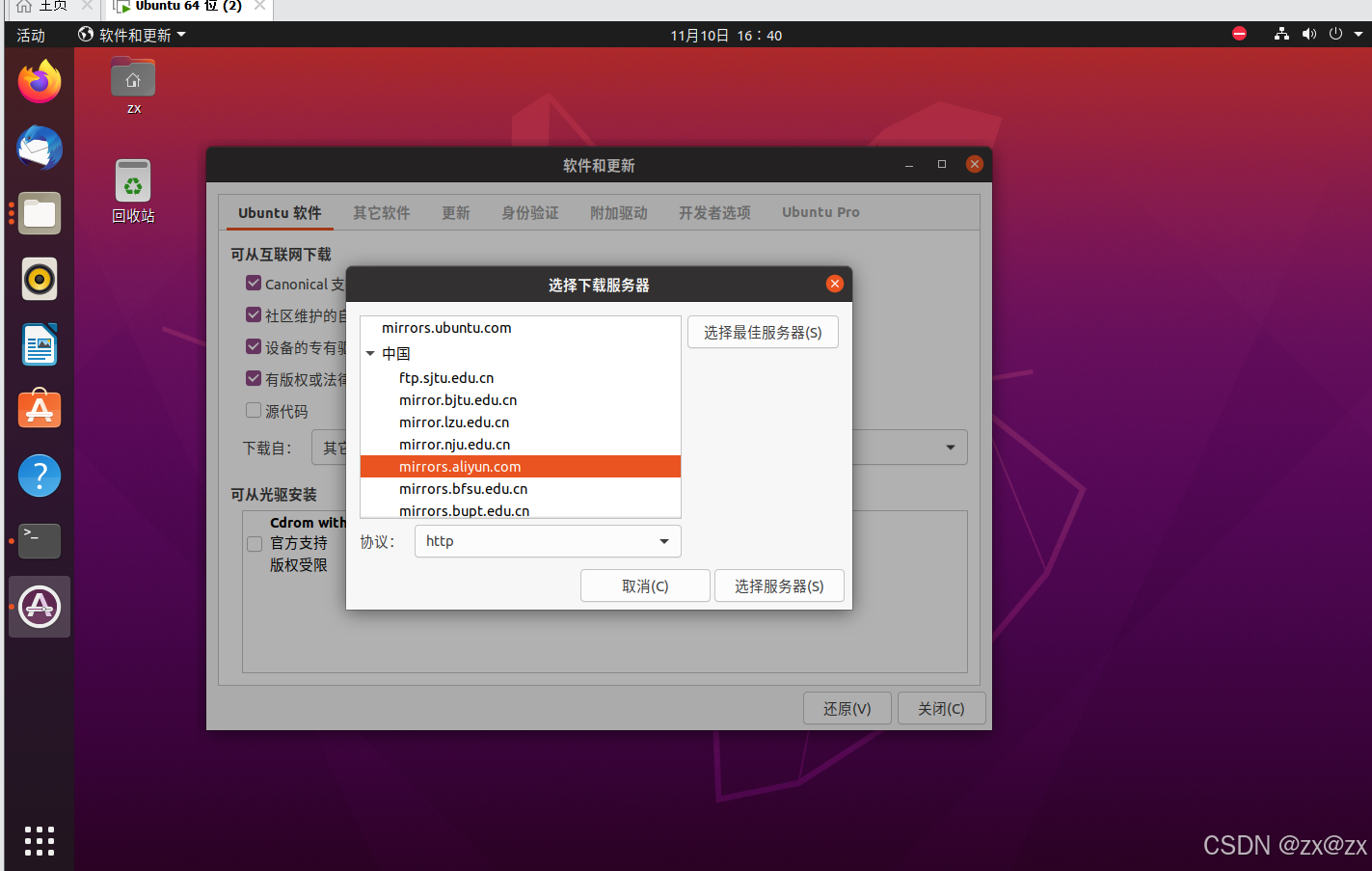Switch to the Ubuntu Pro tab

[x=821, y=212]
